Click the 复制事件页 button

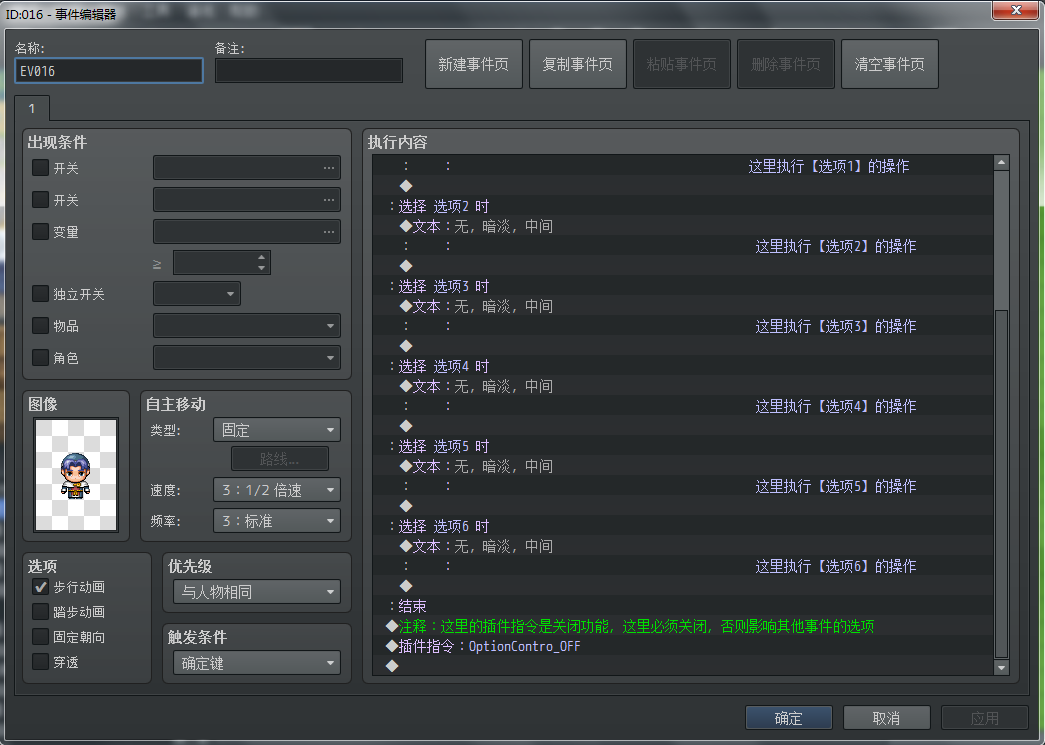[577, 64]
